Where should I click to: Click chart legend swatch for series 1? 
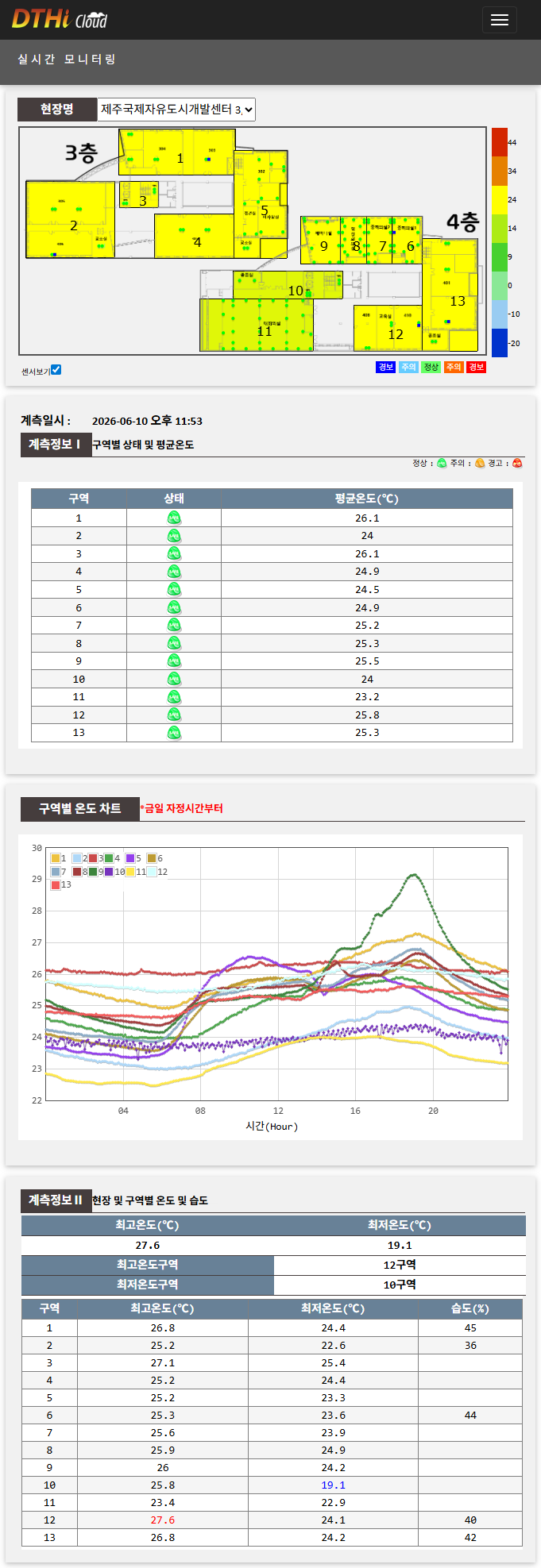click(56, 858)
